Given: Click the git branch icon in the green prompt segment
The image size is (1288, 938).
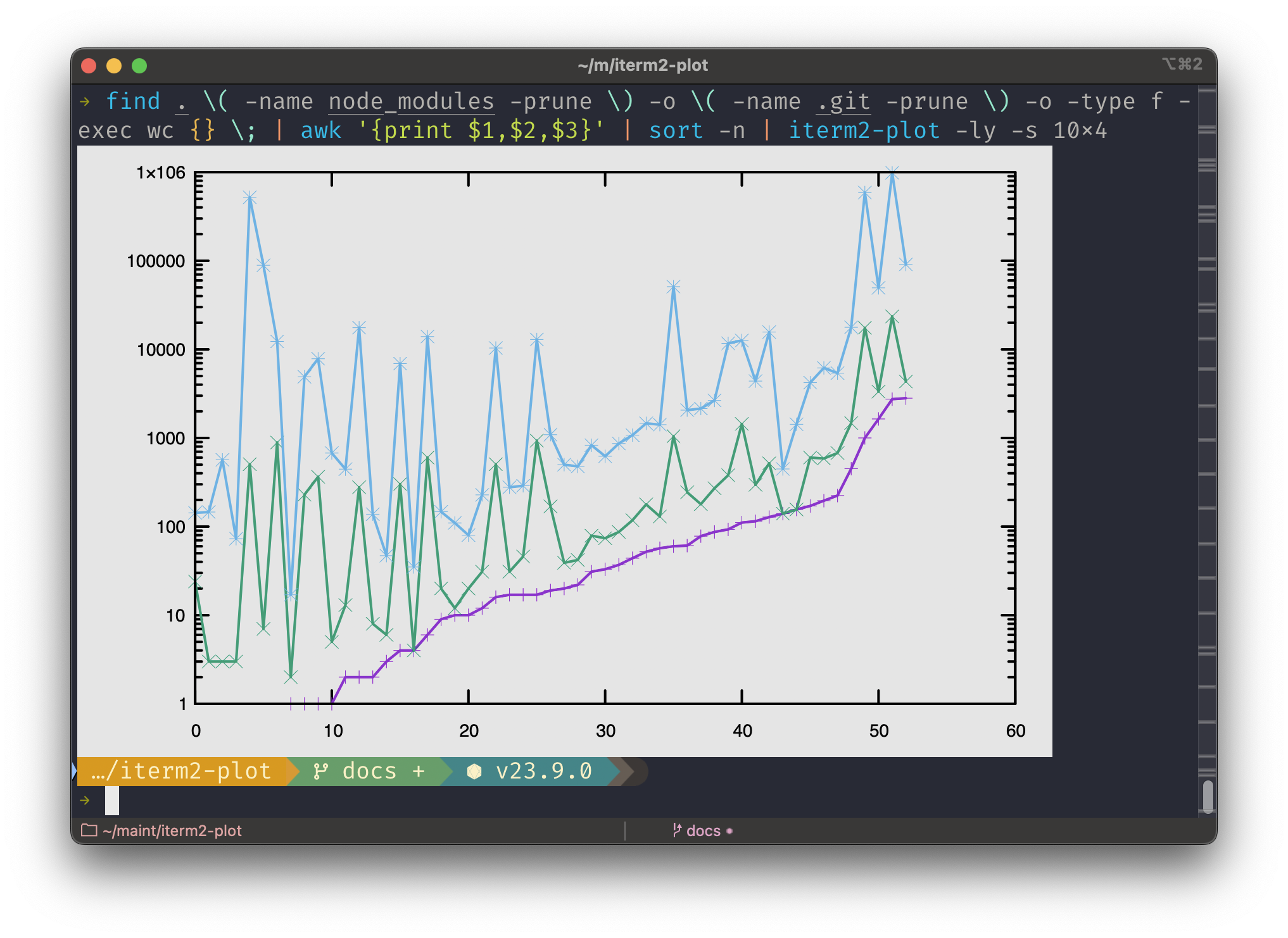Looking at the screenshot, I should (x=321, y=771).
